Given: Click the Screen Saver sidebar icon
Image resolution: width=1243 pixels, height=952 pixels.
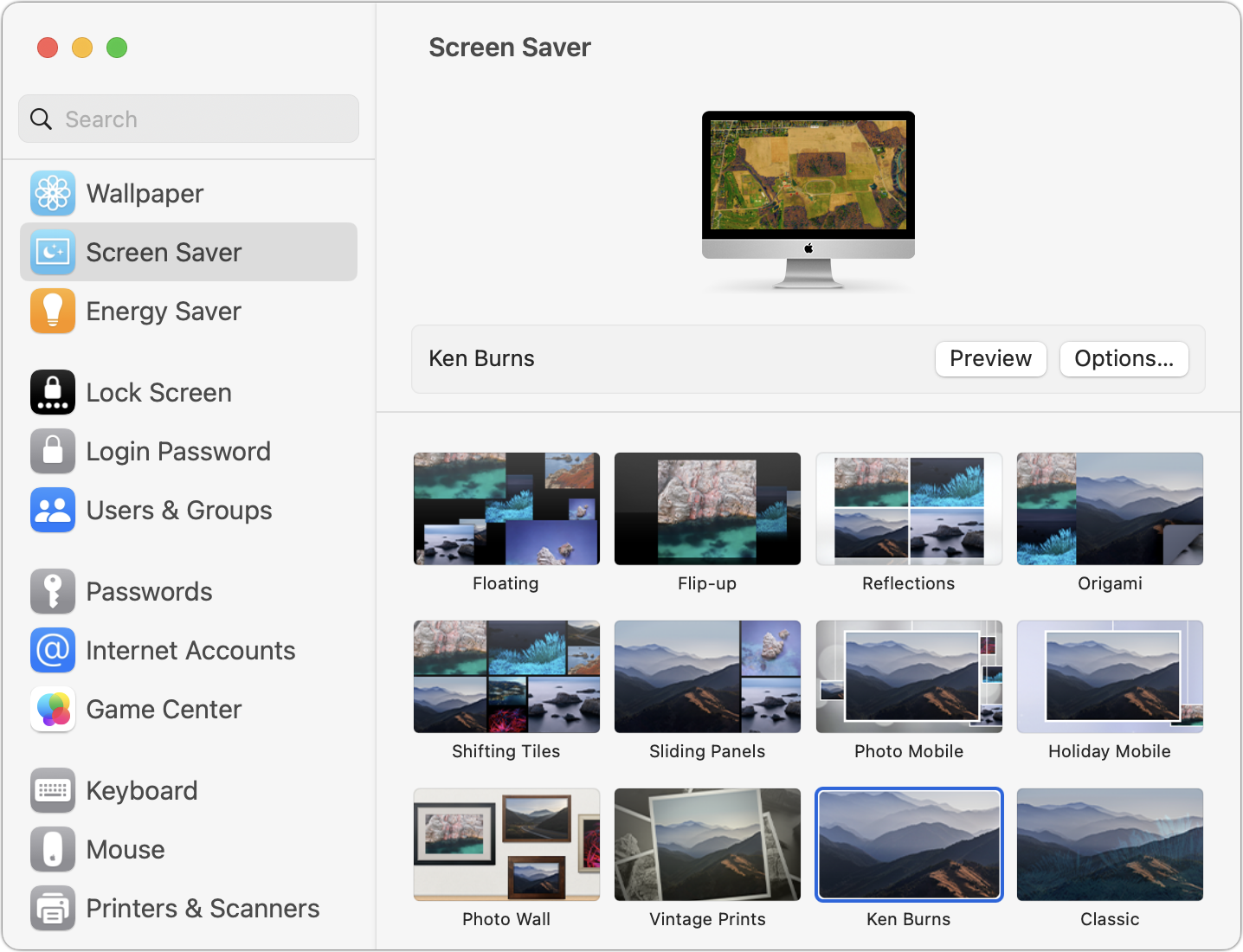Looking at the screenshot, I should (53, 252).
